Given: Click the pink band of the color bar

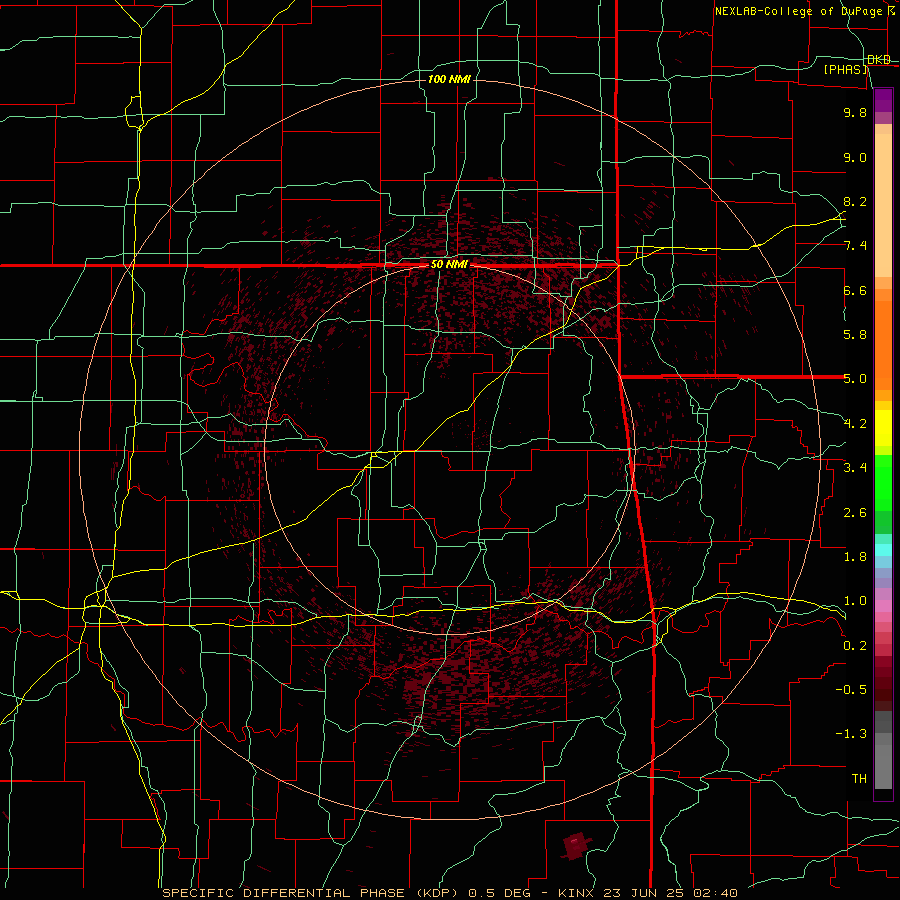Looking at the screenshot, I should tap(883, 606).
